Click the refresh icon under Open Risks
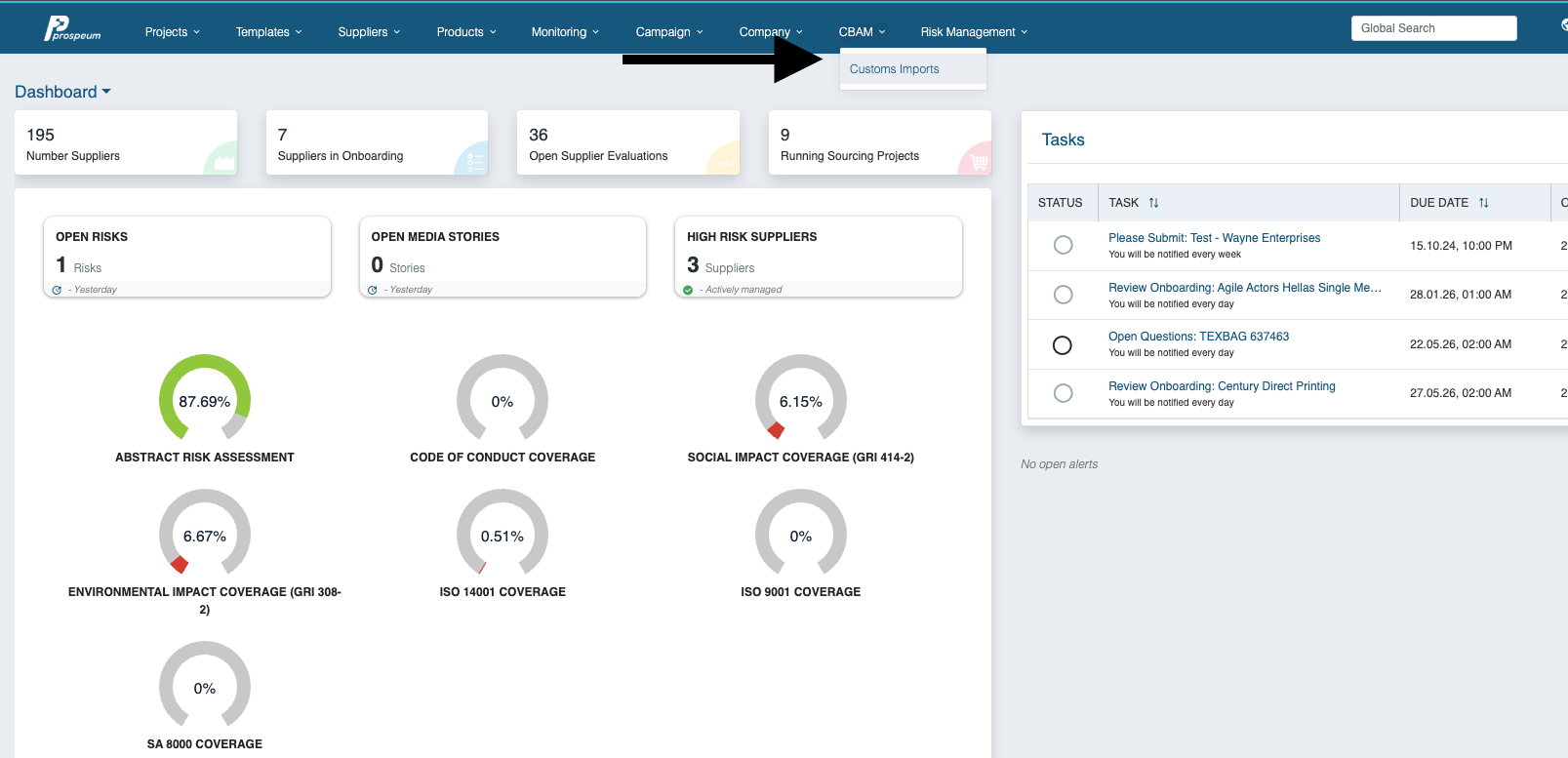Screen dimensions: 1568x758 pyautogui.click(x=57, y=290)
